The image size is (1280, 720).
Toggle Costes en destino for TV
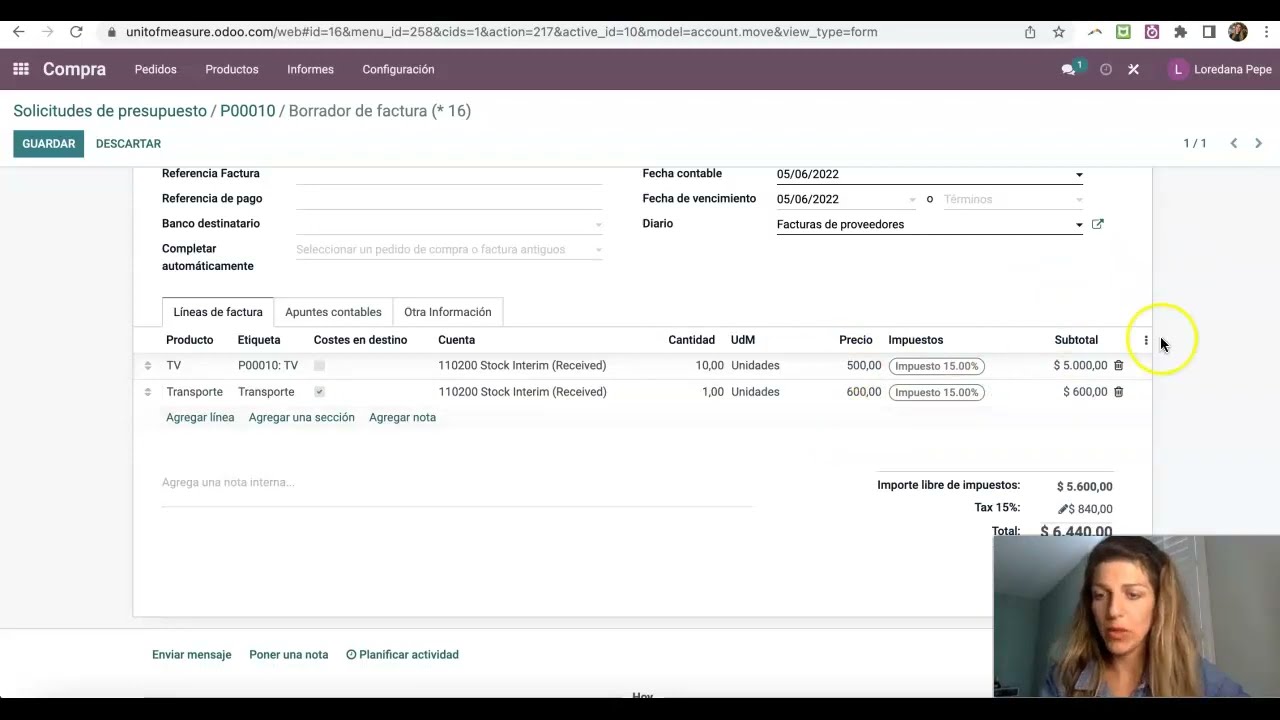[319, 366]
